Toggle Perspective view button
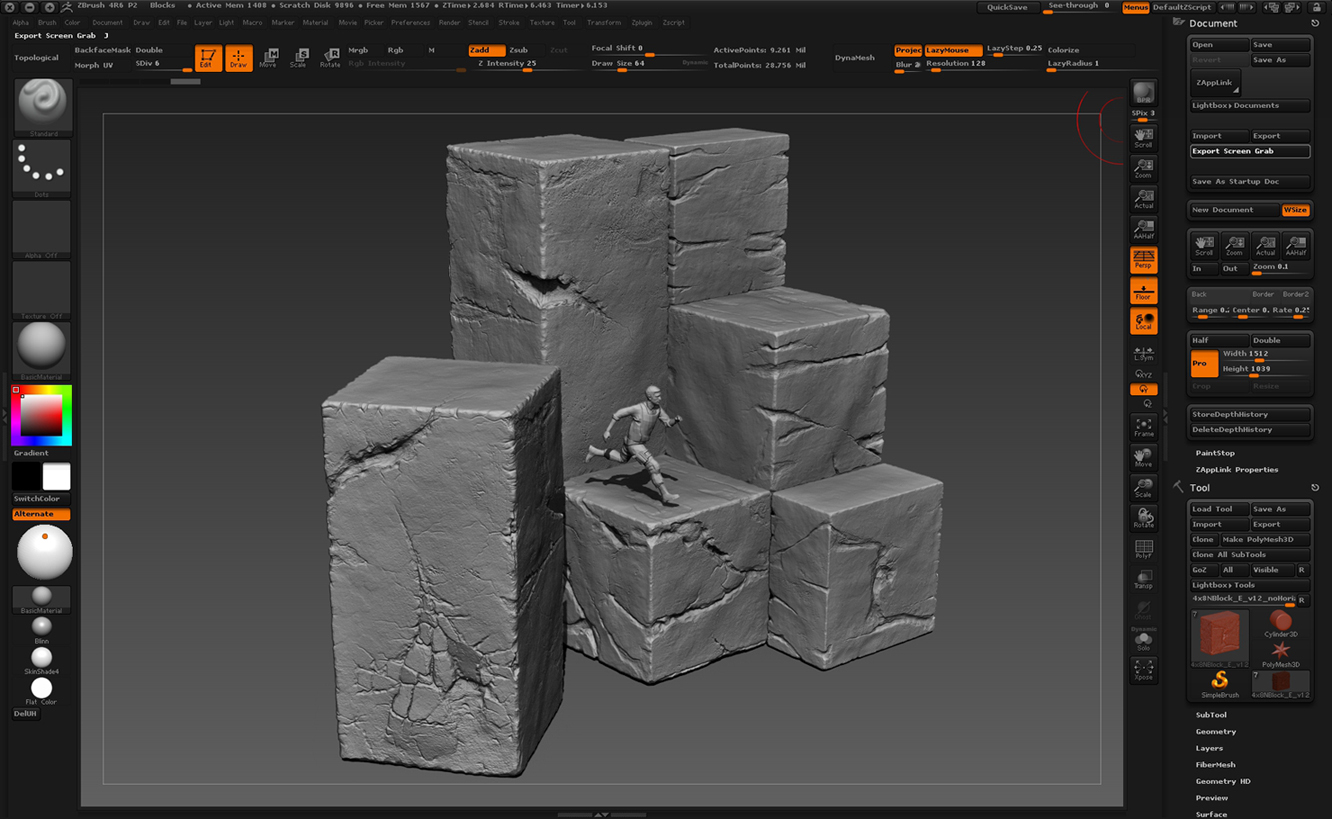This screenshot has width=1332, height=819. point(1143,260)
